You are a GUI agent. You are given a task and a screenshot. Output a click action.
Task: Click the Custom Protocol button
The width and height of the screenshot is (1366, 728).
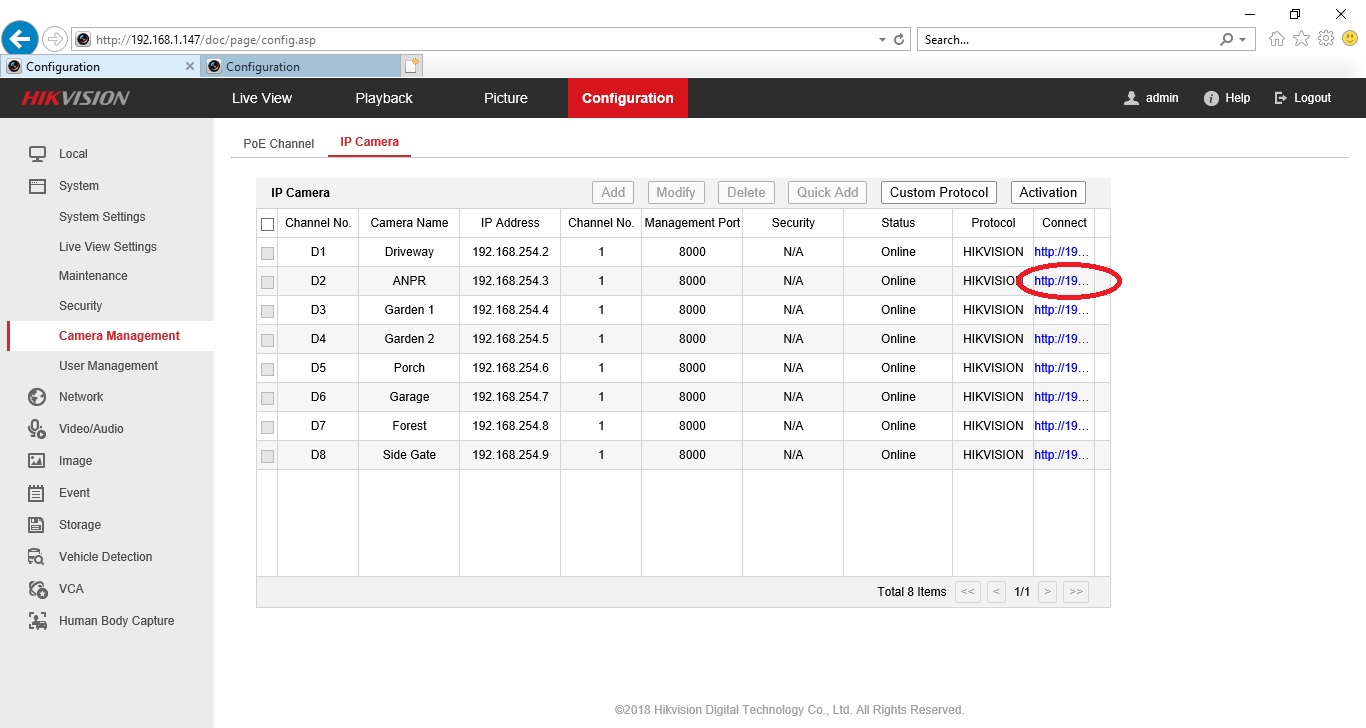click(x=938, y=193)
